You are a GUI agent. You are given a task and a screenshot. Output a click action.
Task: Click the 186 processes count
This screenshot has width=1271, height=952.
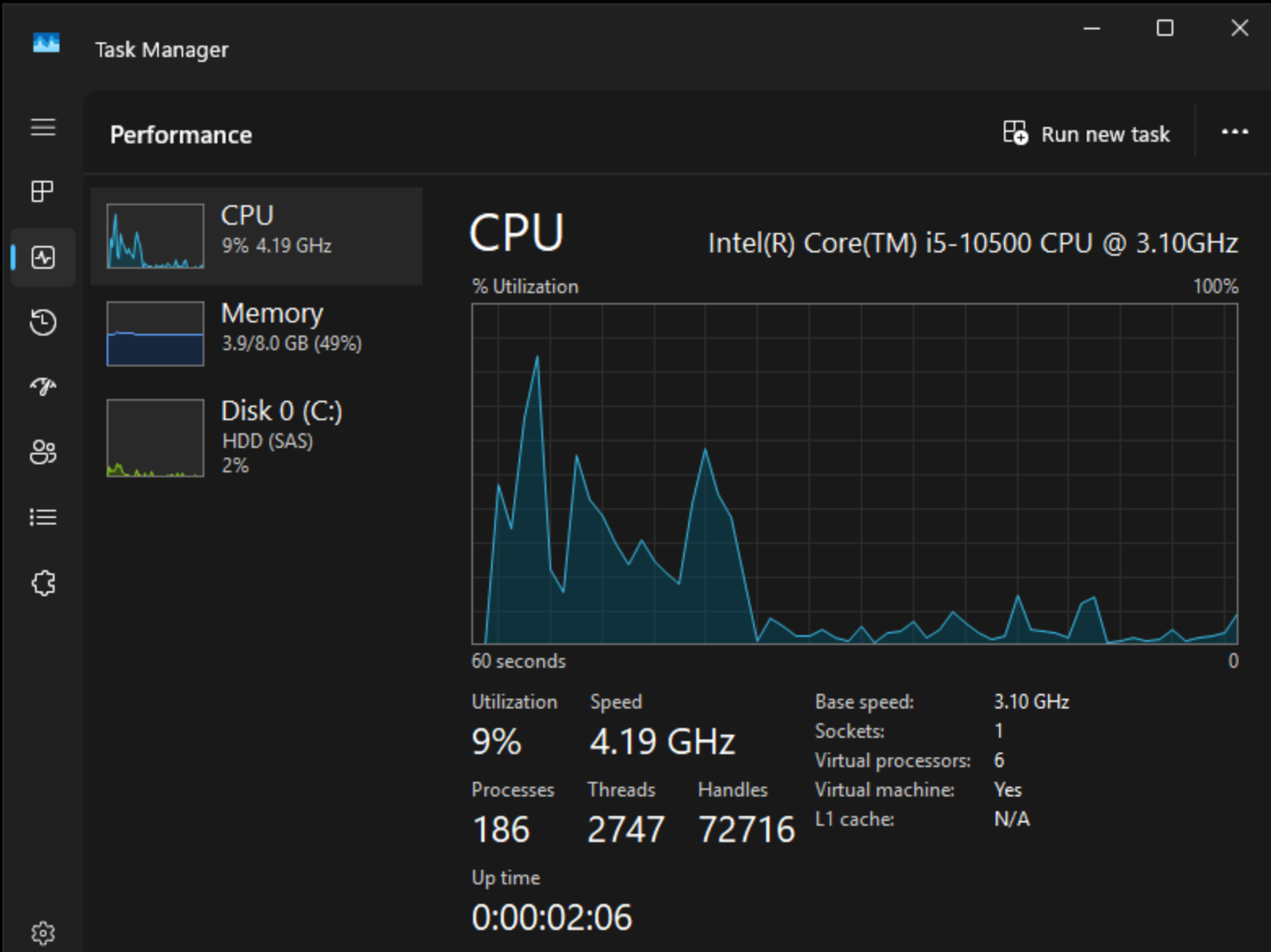[501, 830]
